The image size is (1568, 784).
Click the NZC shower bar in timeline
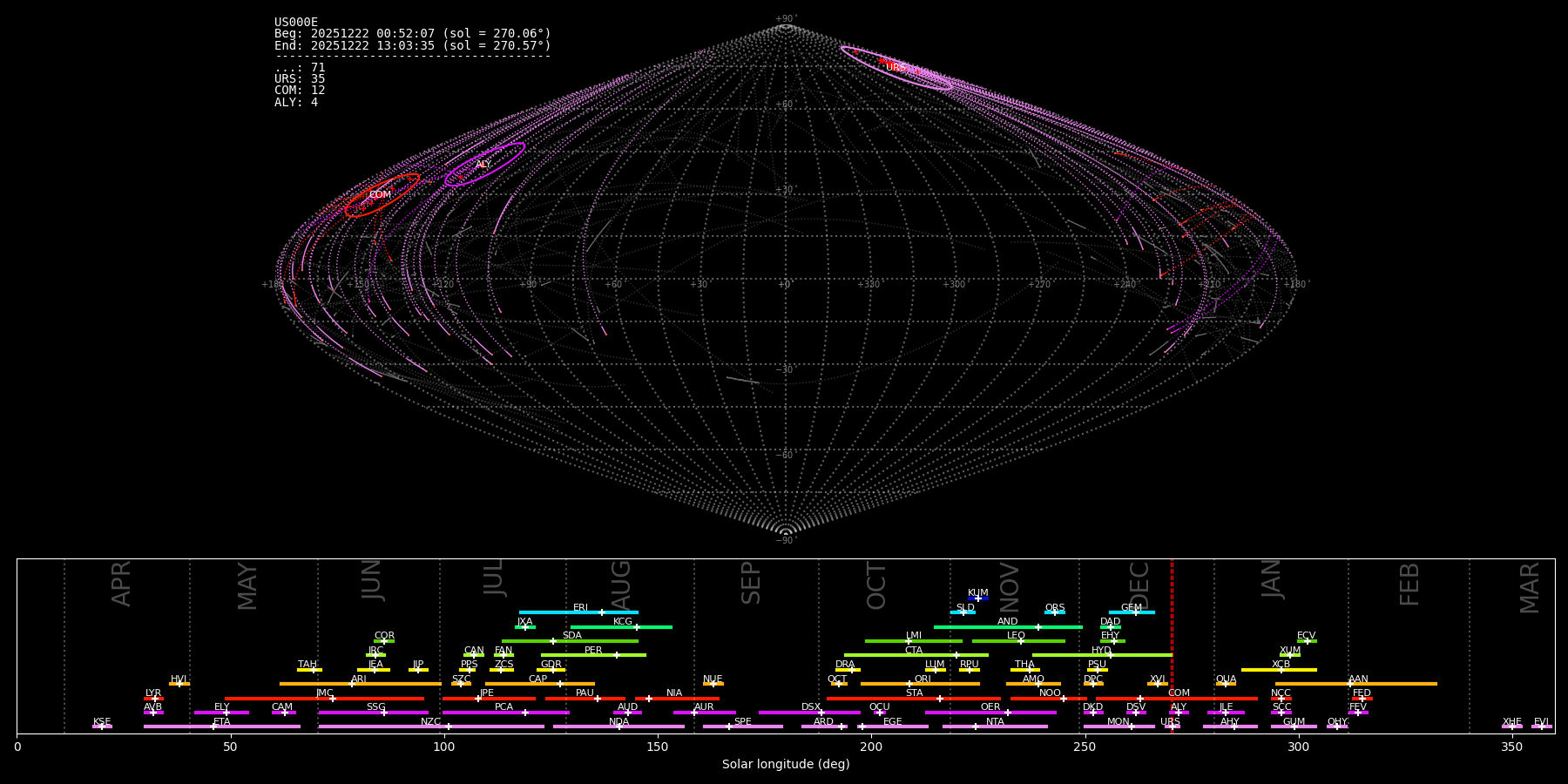tap(431, 727)
